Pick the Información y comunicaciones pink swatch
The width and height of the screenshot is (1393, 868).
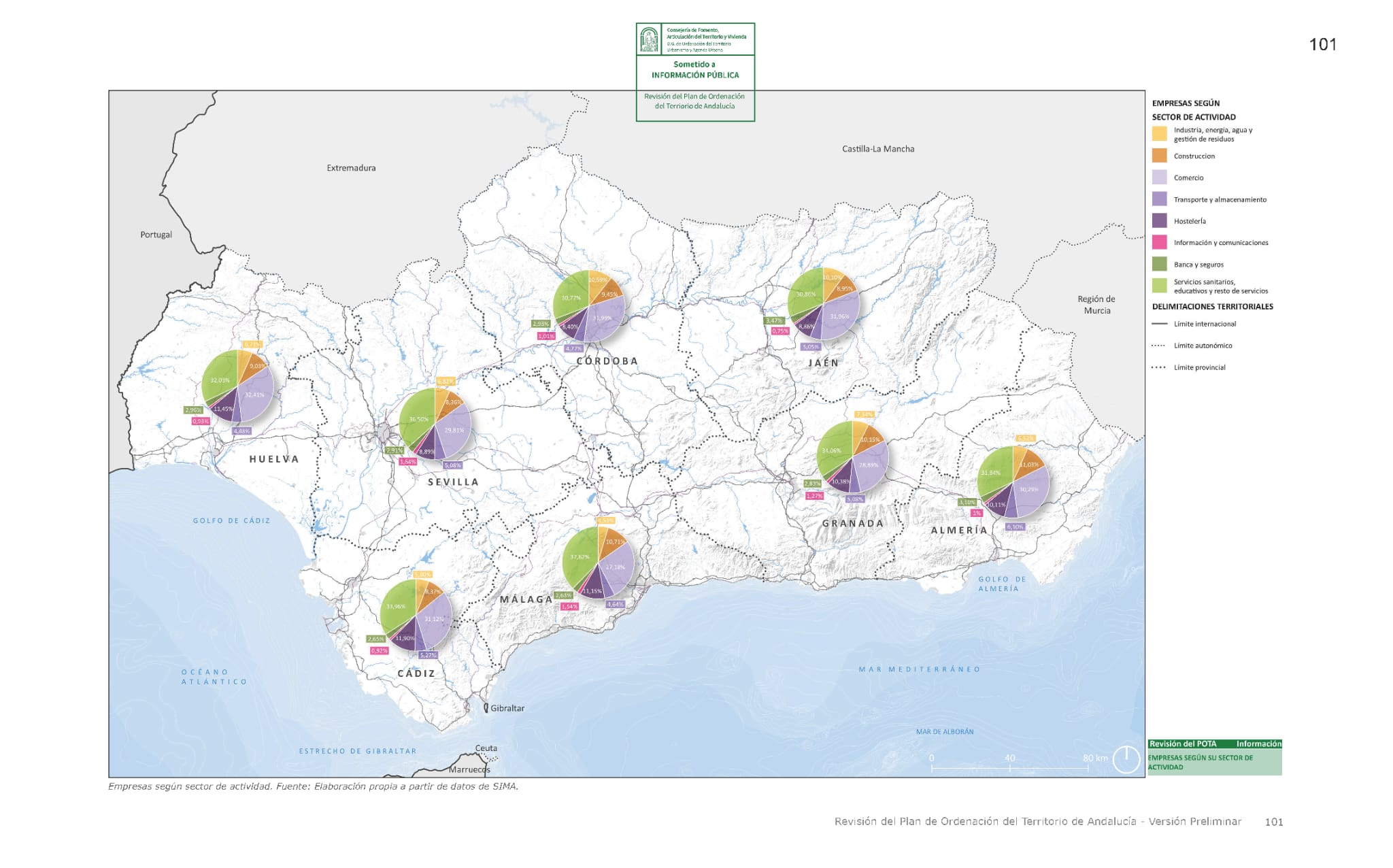(1159, 242)
